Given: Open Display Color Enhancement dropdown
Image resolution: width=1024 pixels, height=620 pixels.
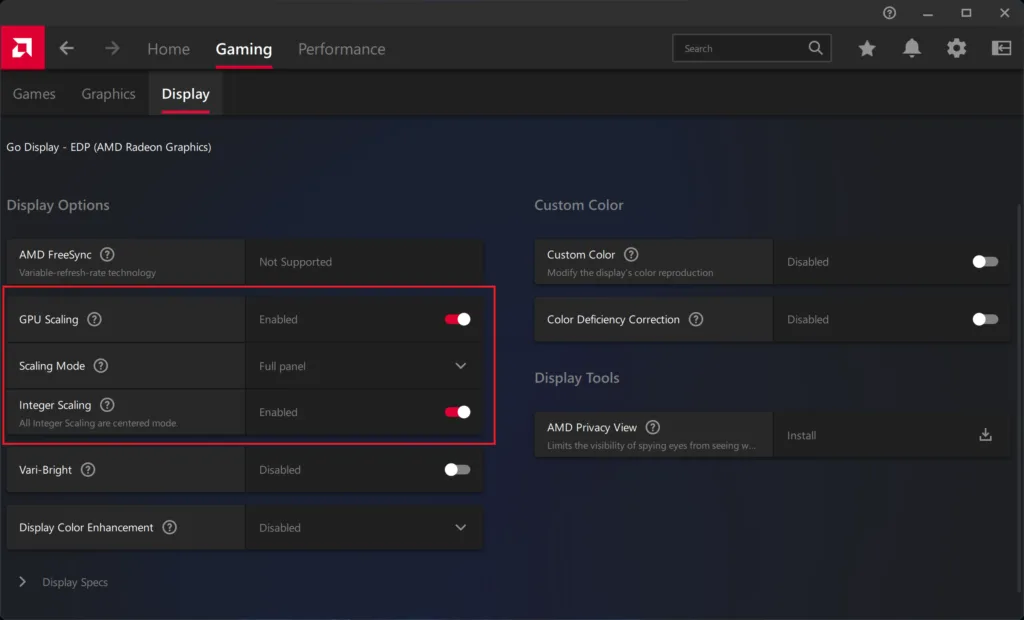Looking at the screenshot, I should (x=364, y=527).
